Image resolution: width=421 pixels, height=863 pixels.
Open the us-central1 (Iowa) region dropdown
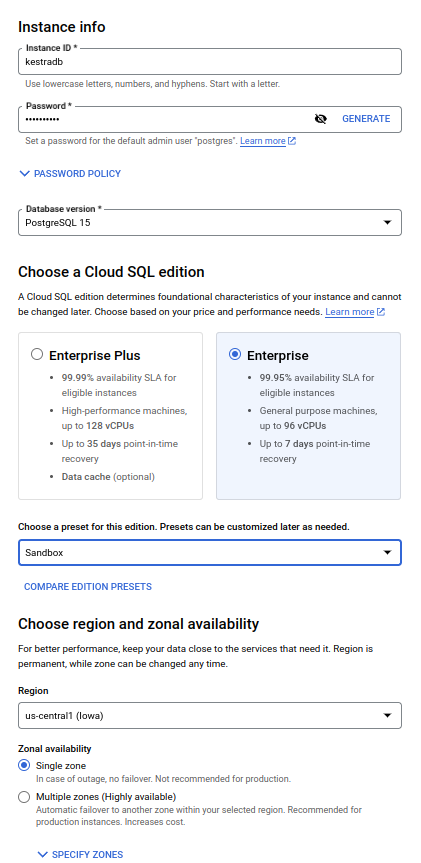210,716
